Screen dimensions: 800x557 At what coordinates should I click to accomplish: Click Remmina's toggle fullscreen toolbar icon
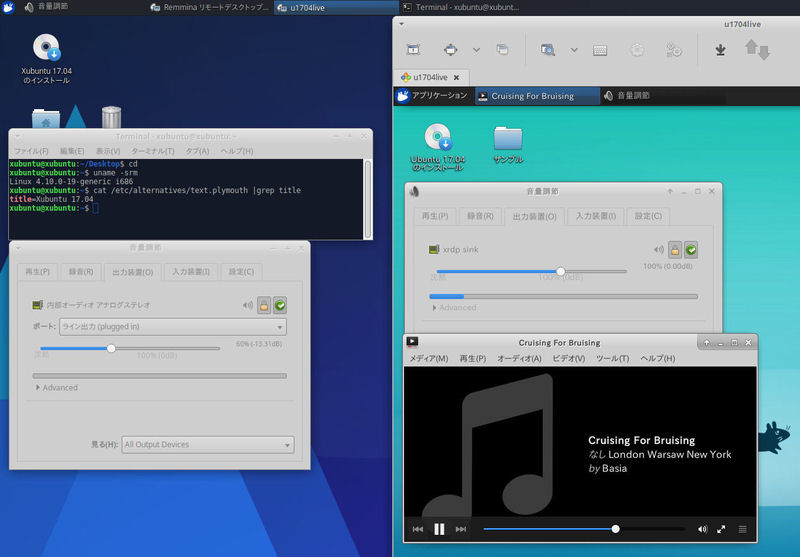click(x=450, y=49)
